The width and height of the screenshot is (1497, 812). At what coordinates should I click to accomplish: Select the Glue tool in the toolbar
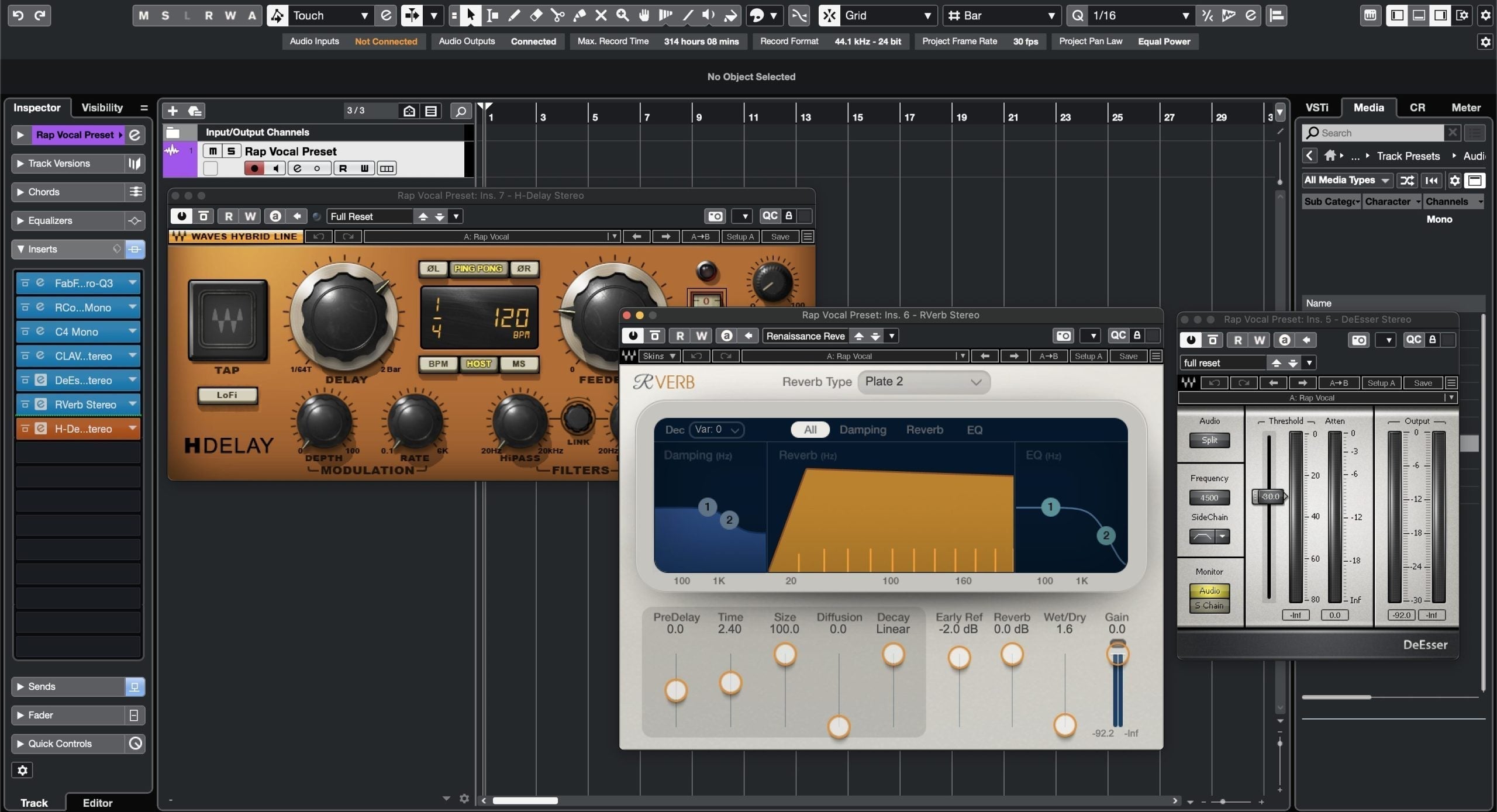click(580, 16)
